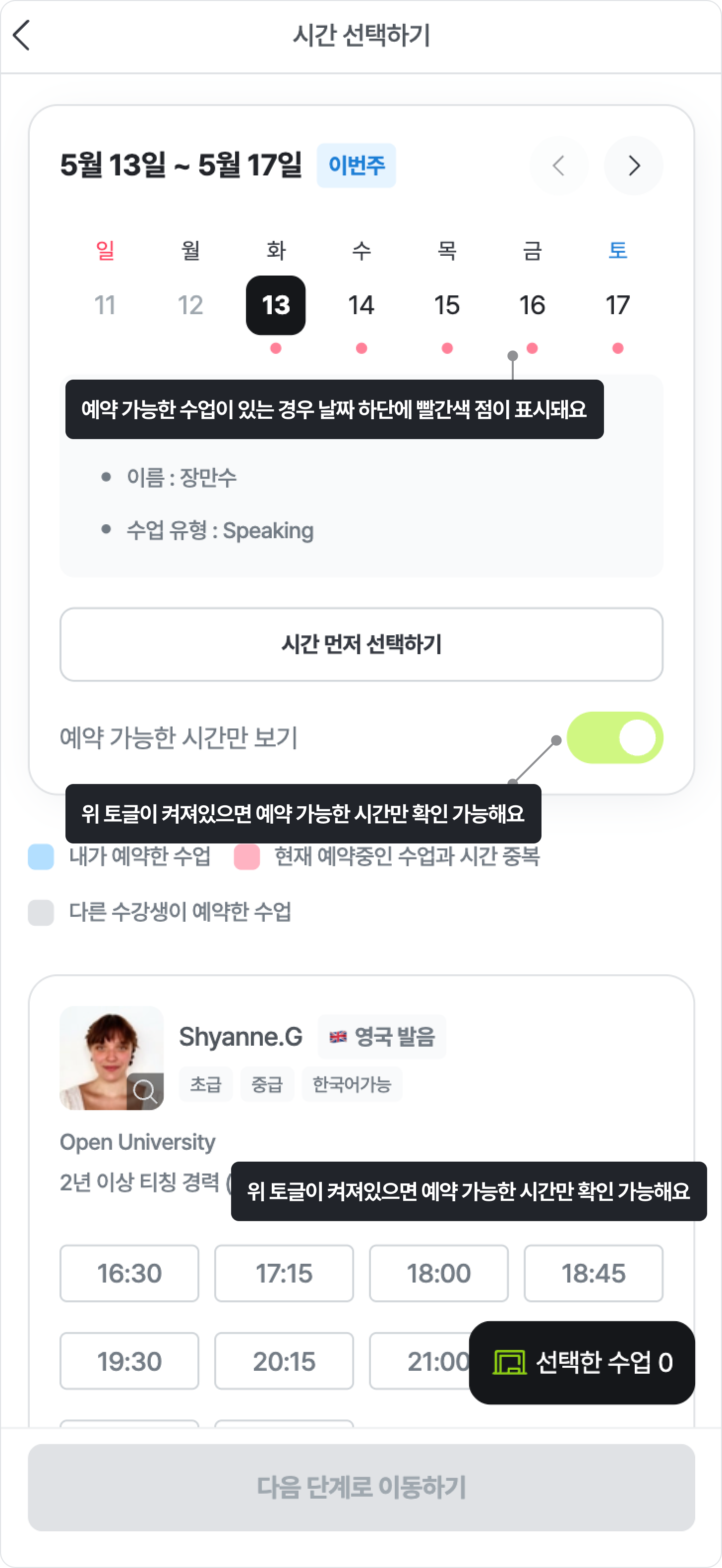Viewport: 722px width, 1568px height.
Task: Click the light blue booked-class legend swatch
Action: coord(41,856)
